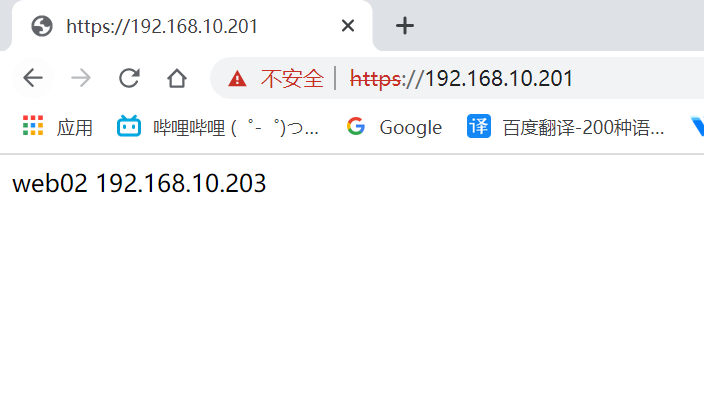
Task: Open a new tab with plus button
Action: (x=405, y=26)
